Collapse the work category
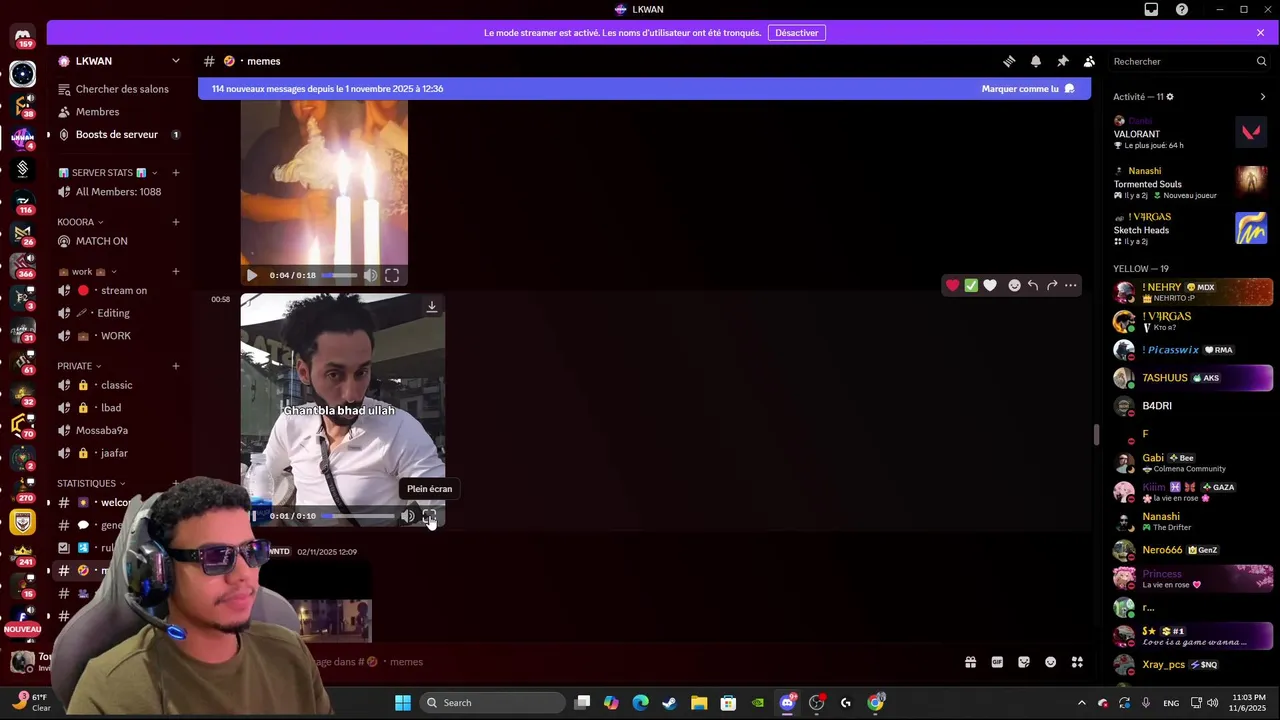Viewport: 1280px width, 720px height. point(88,271)
